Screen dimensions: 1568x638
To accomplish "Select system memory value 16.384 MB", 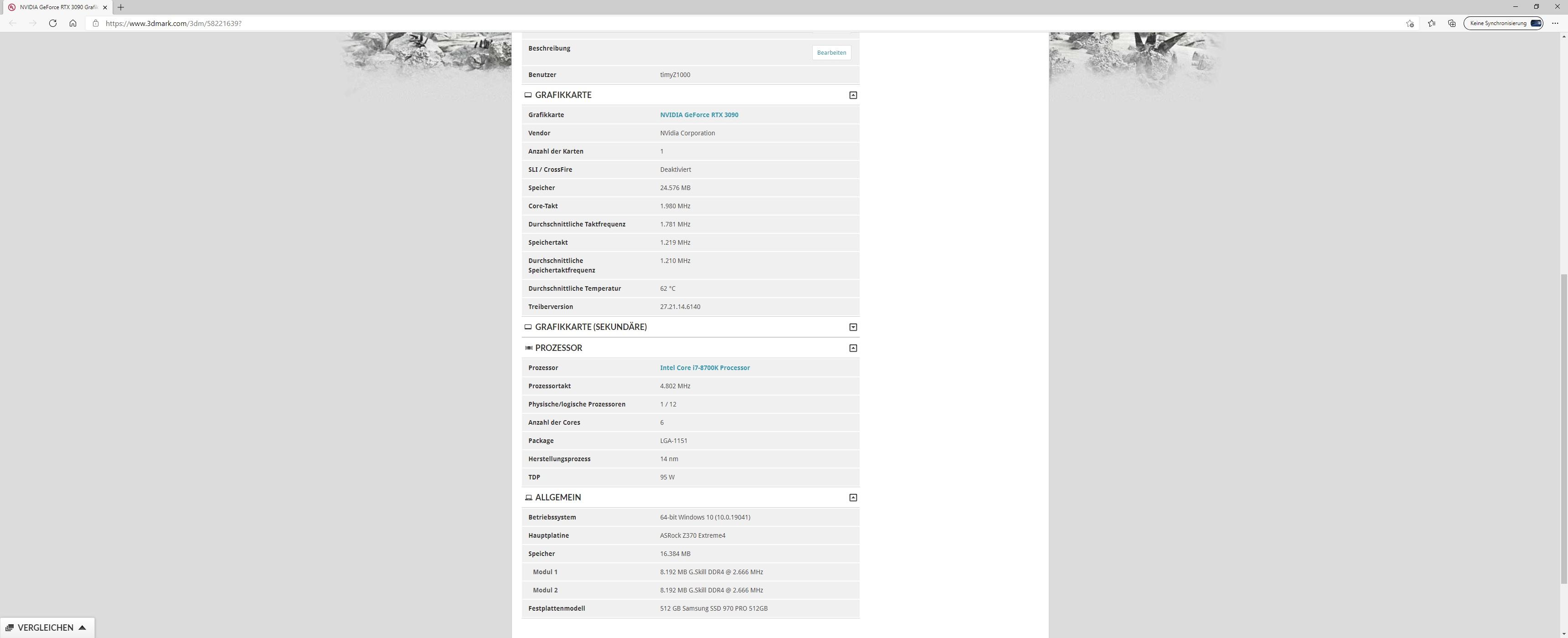I will click(x=675, y=554).
